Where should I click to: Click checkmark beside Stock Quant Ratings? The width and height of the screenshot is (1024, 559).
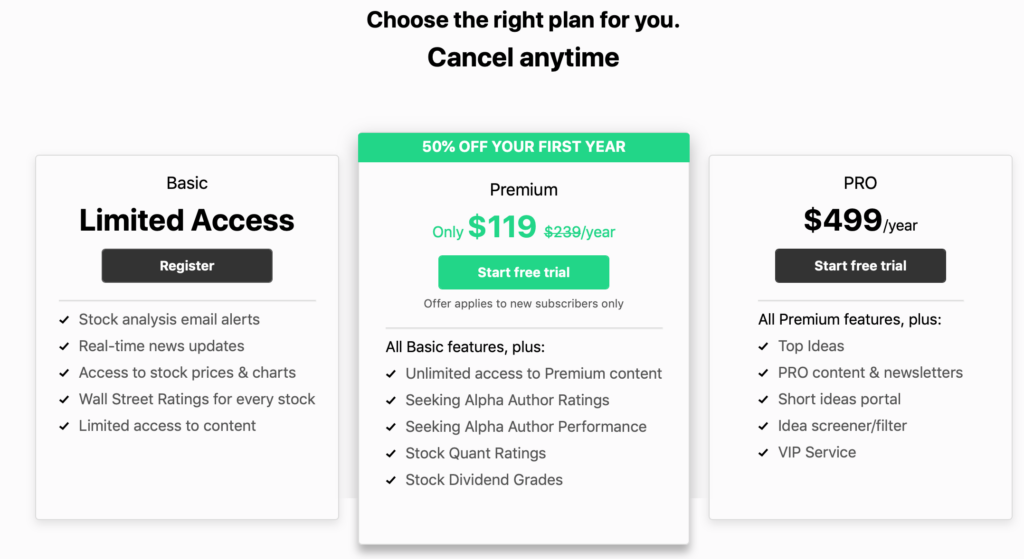[x=391, y=454]
